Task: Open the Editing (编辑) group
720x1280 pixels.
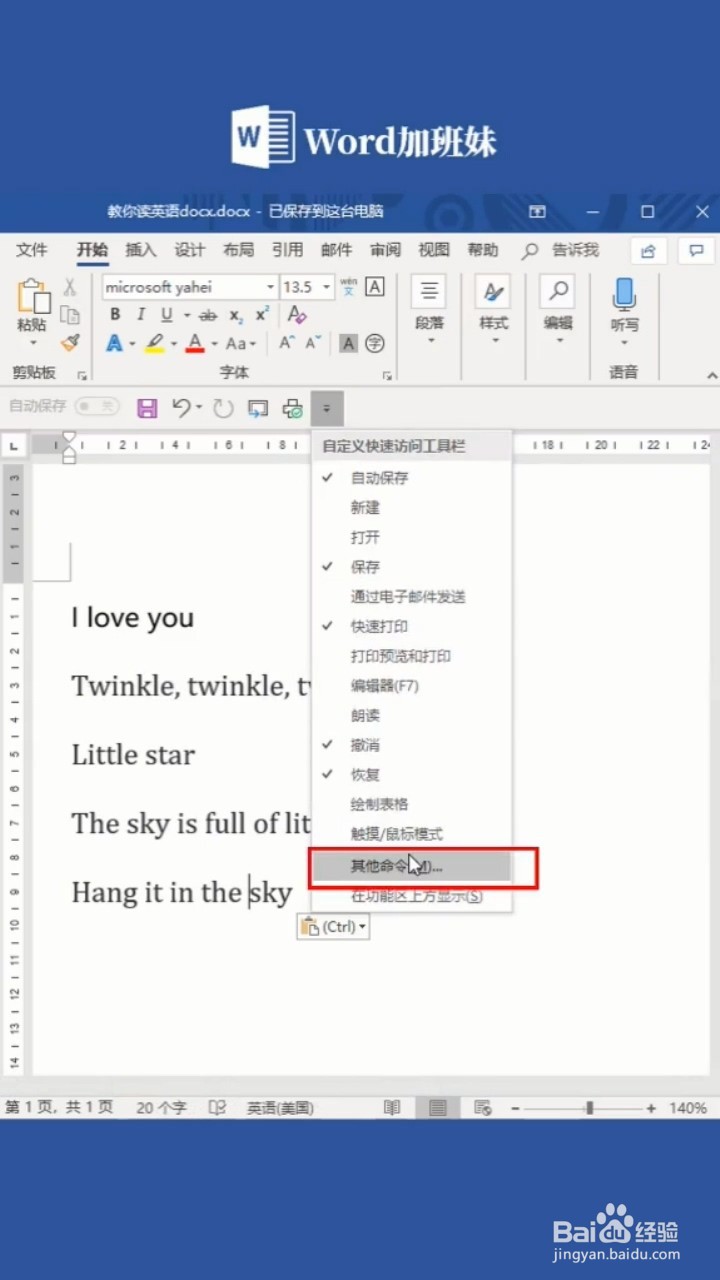Action: coord(558,309)
